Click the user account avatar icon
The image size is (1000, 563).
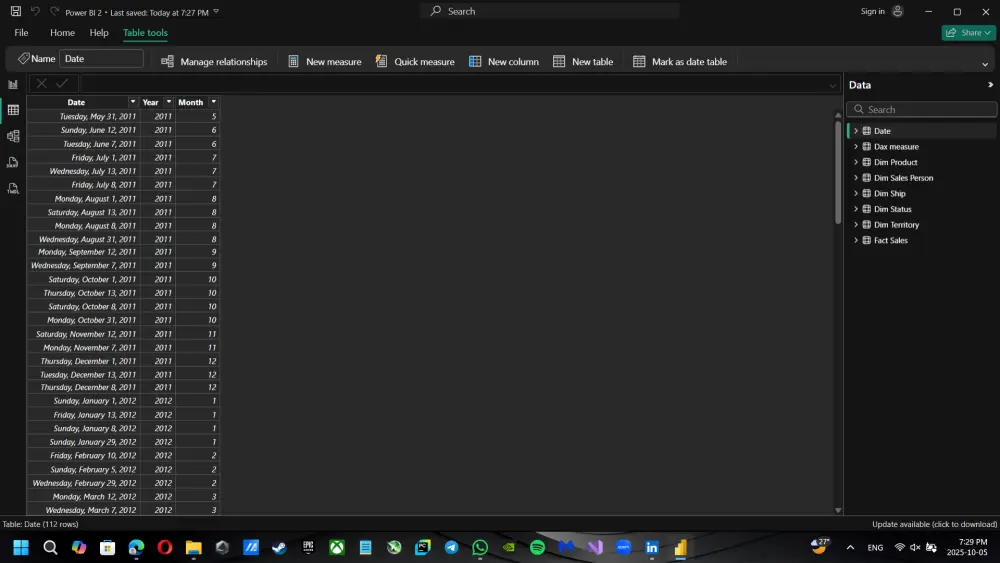(897, 11)
